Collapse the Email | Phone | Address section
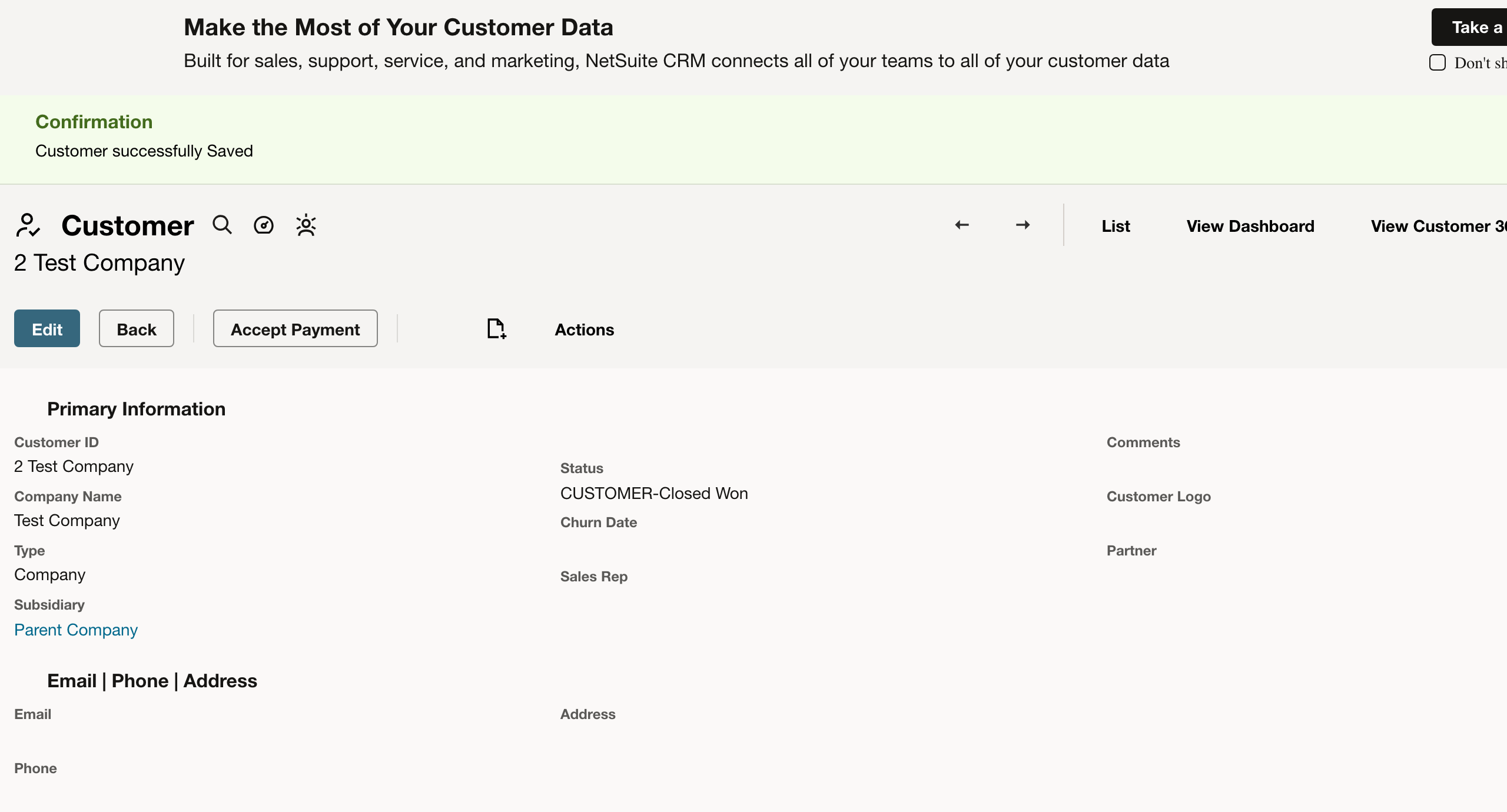1507x812 pixels. click(152, 681)
